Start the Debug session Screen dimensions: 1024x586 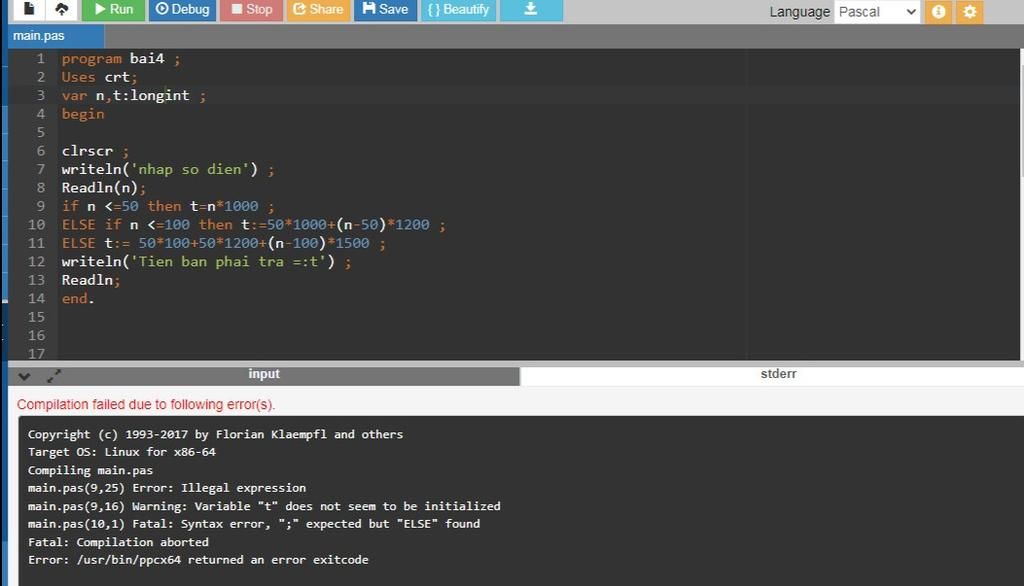(x=182, y=9)
